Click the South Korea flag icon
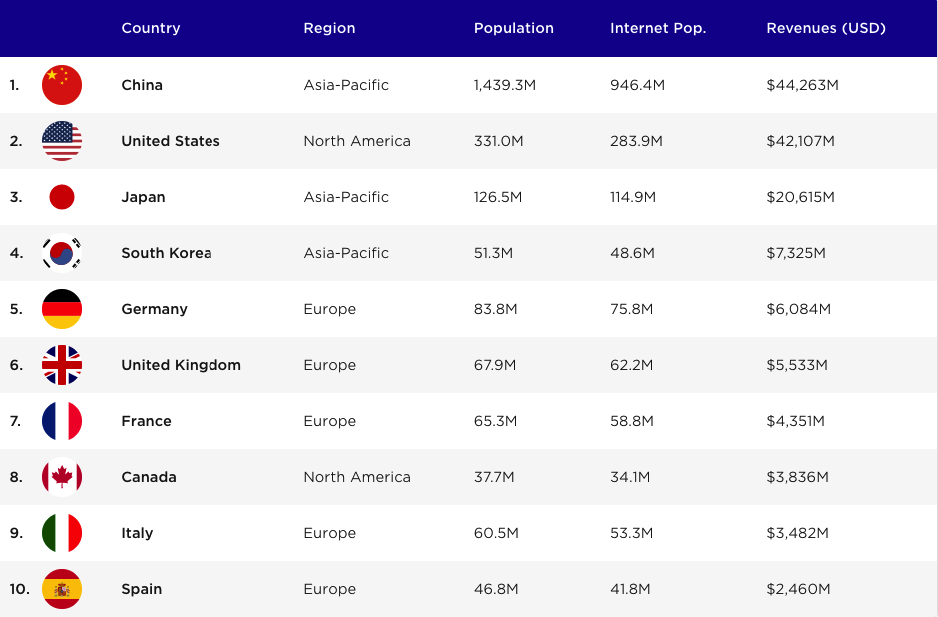This screenshot has width=938, height=617. 62,253
